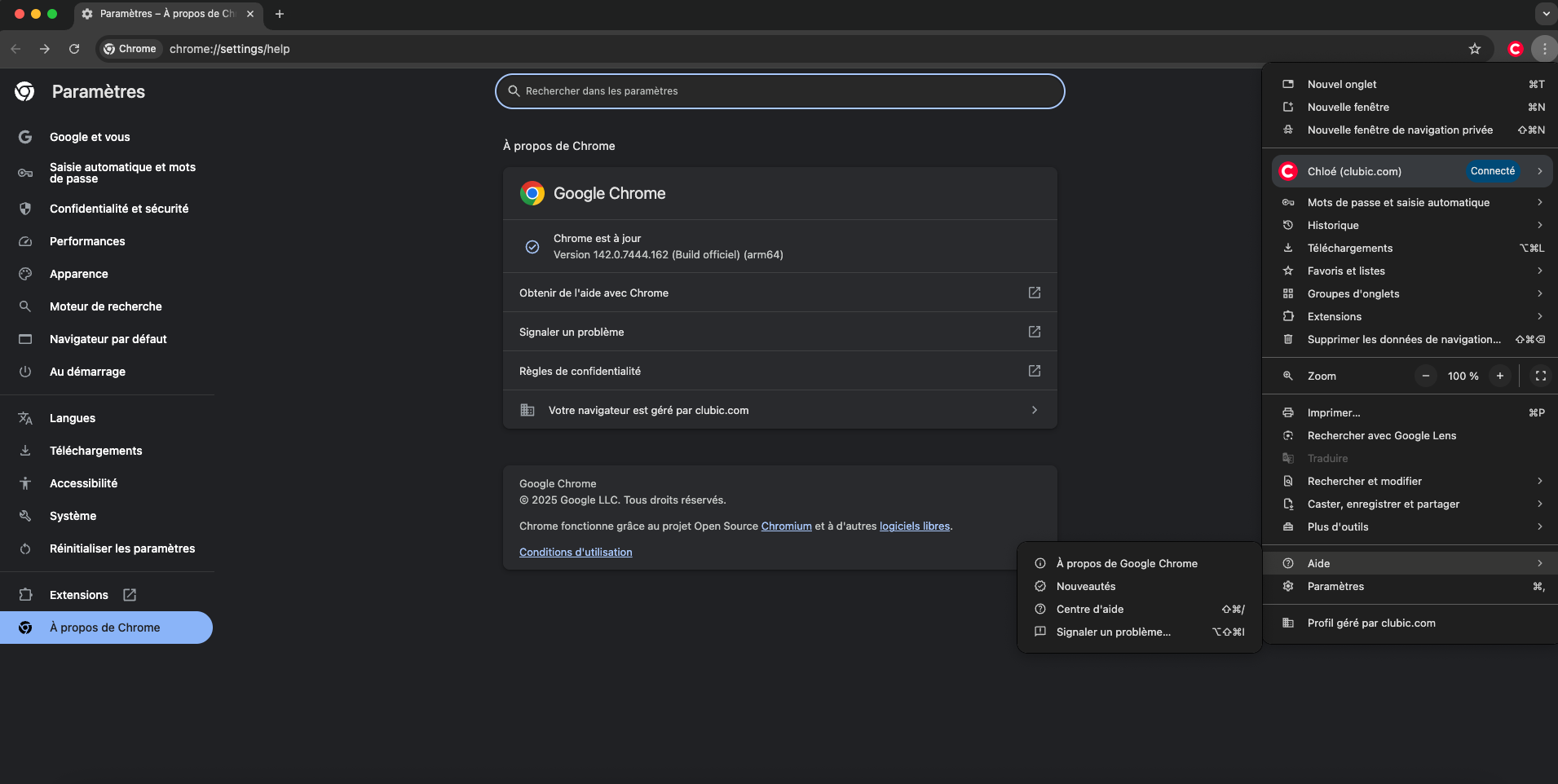Click the fullscreen icon next to zoom
This screenshot has width=1558, height=784.
(x=1540, y=376)
